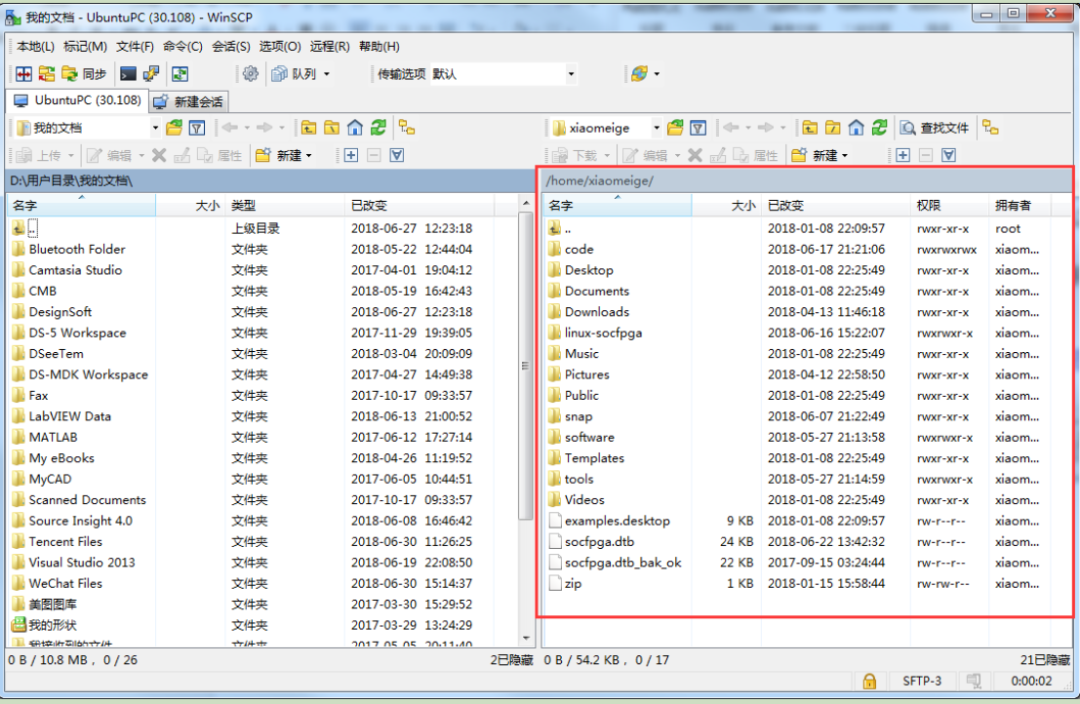
Task: Select remote file examples.desktop
Action: (x=617, y=521)
